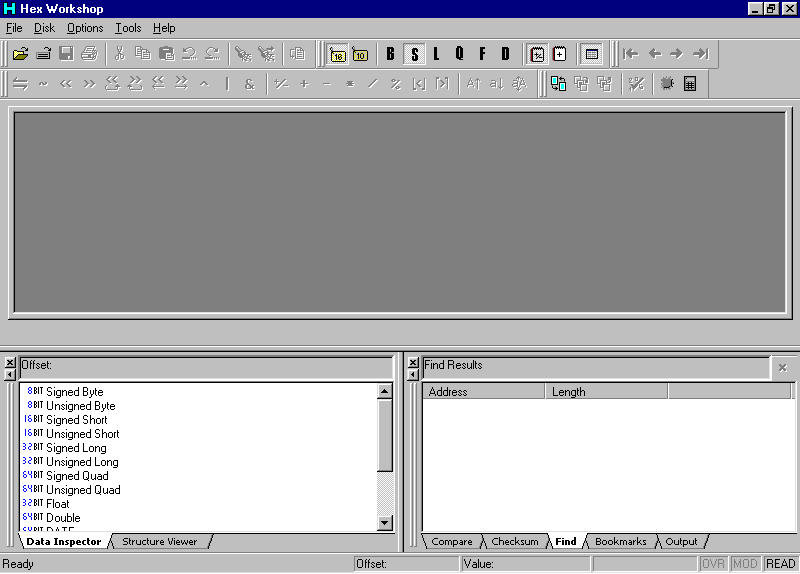Click the tilde Inverse Bits icon
The height and width of the screenshot is (574, 800).
pos(43,84)
